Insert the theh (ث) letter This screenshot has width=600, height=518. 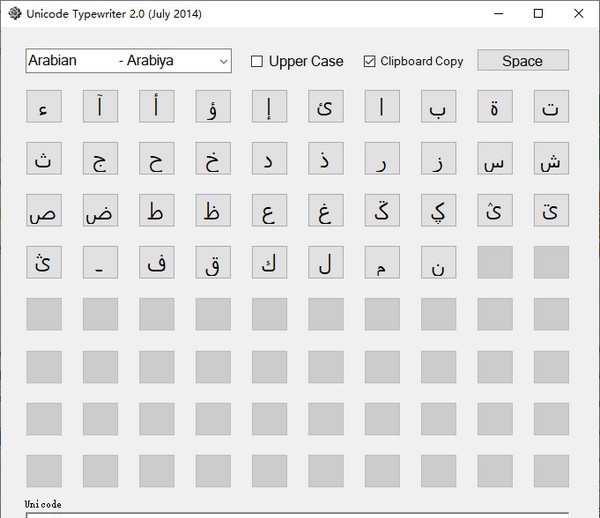pos(44,158)
